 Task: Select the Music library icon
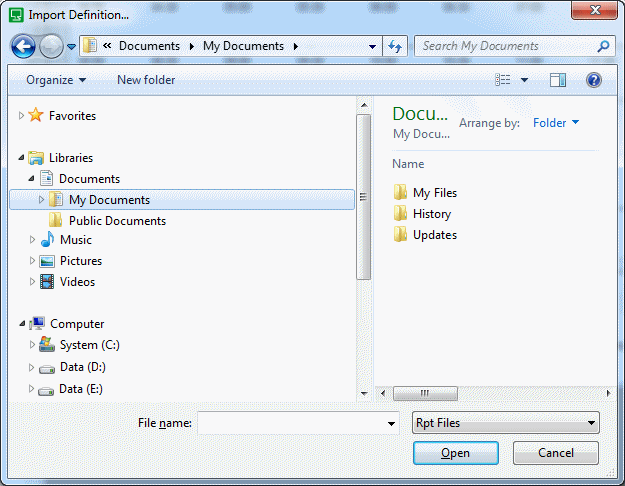pyautogui.click(x=47, y=240)
